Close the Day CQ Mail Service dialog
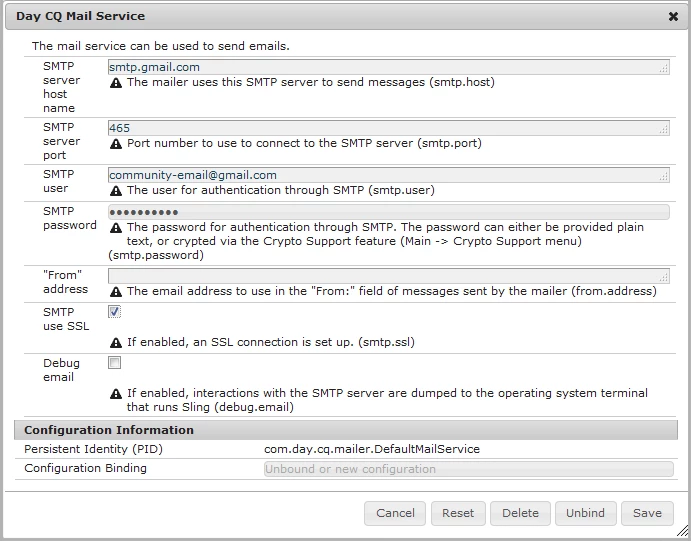The image size is (691, 541). [x=673, y=16]
